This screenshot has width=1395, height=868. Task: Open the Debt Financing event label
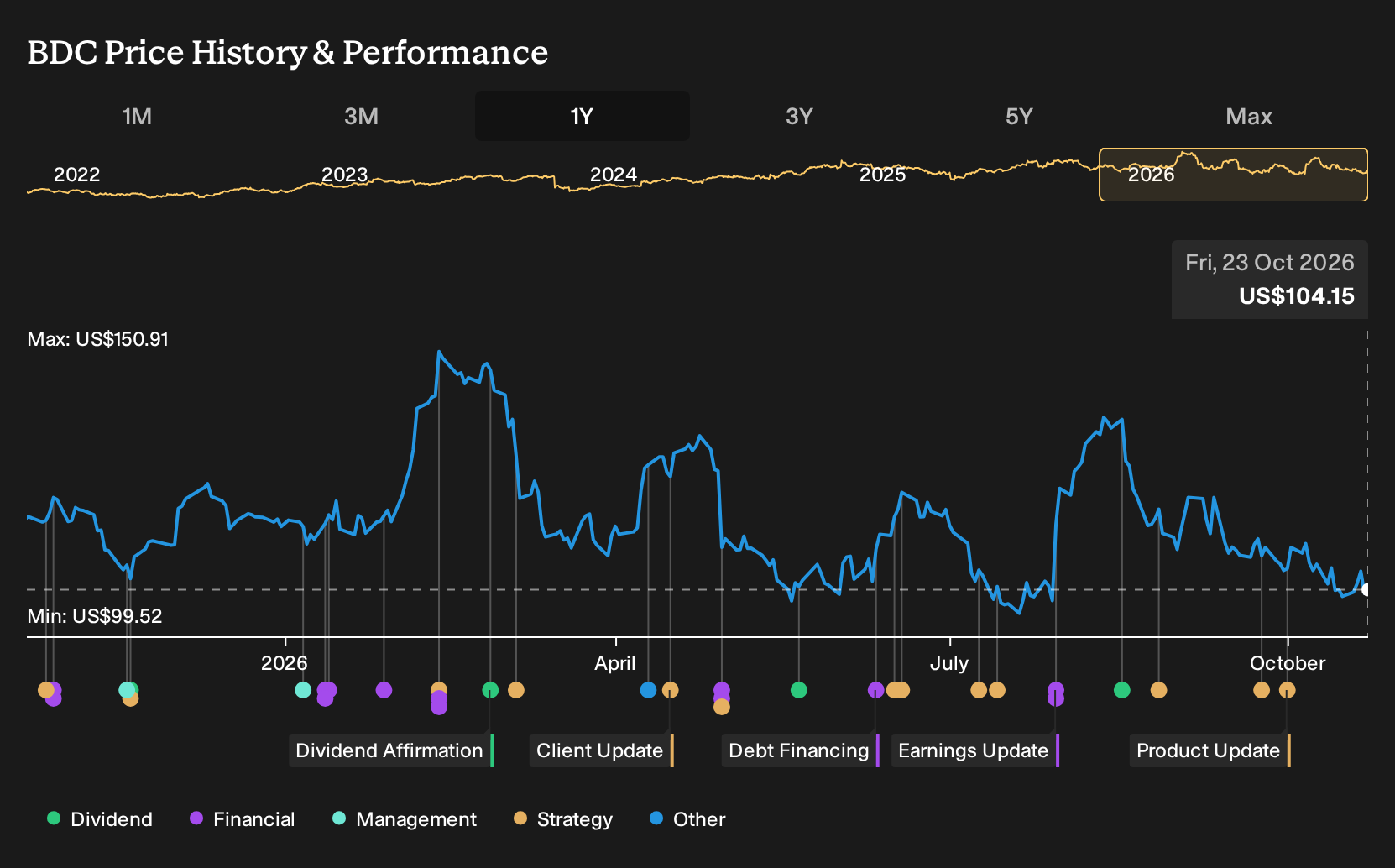[x=801, y=750]
